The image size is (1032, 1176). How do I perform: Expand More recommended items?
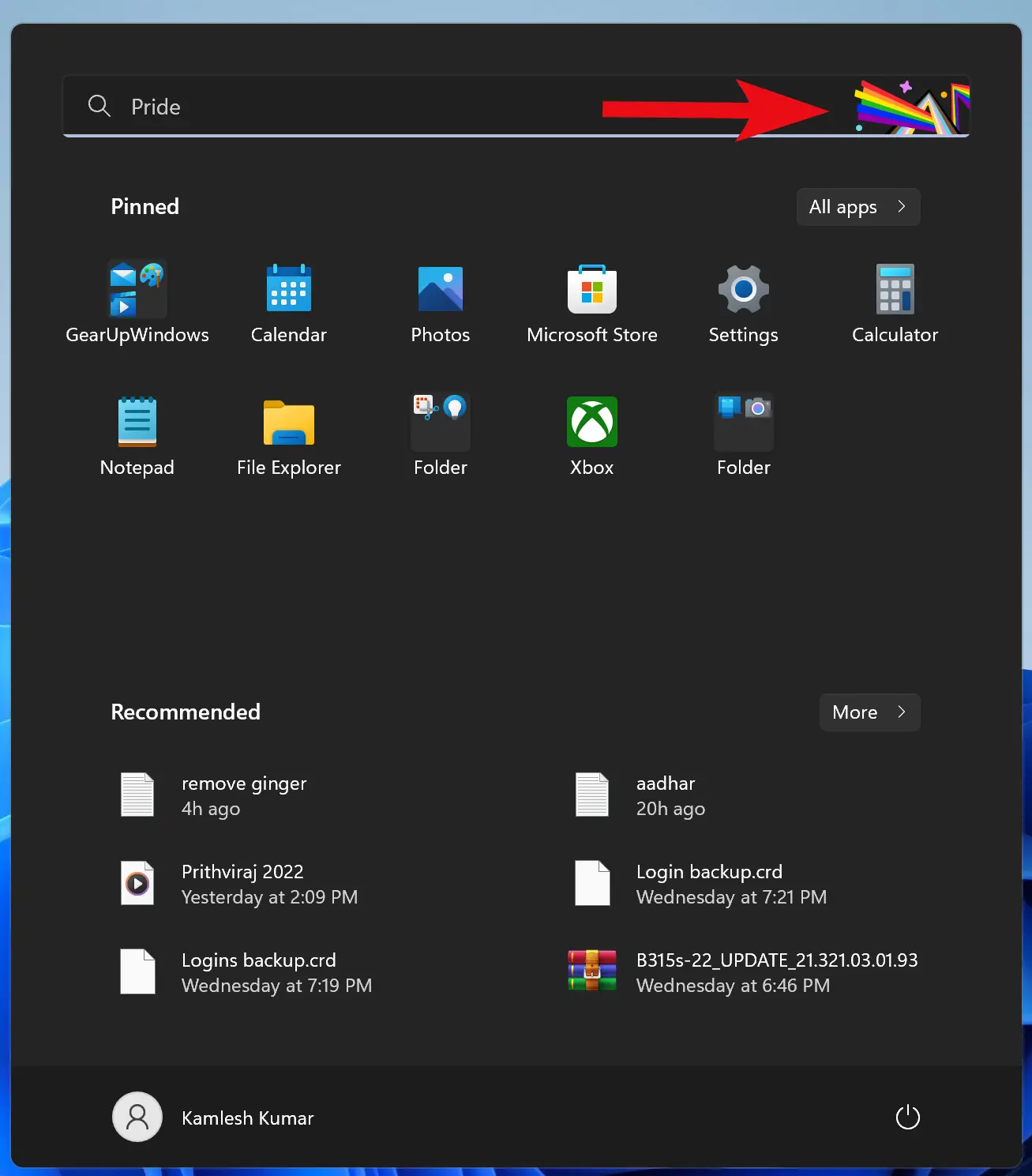[x=869, y=712]
